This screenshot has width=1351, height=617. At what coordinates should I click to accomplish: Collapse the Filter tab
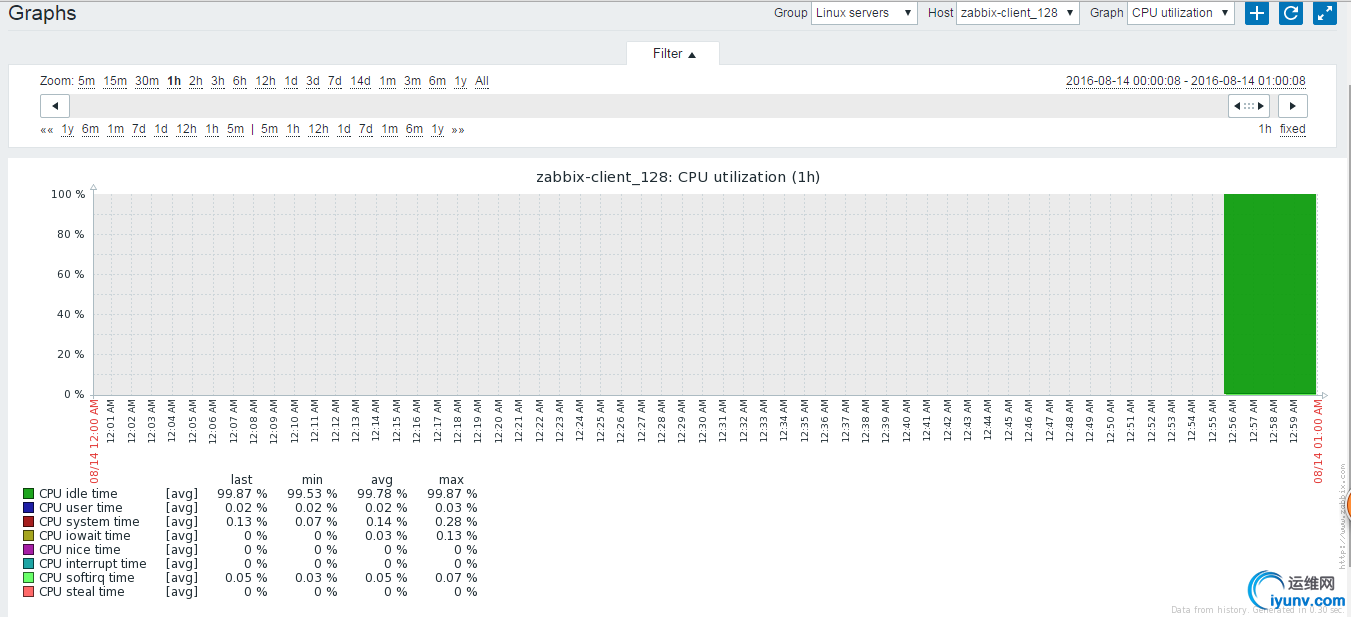point(673,54)
